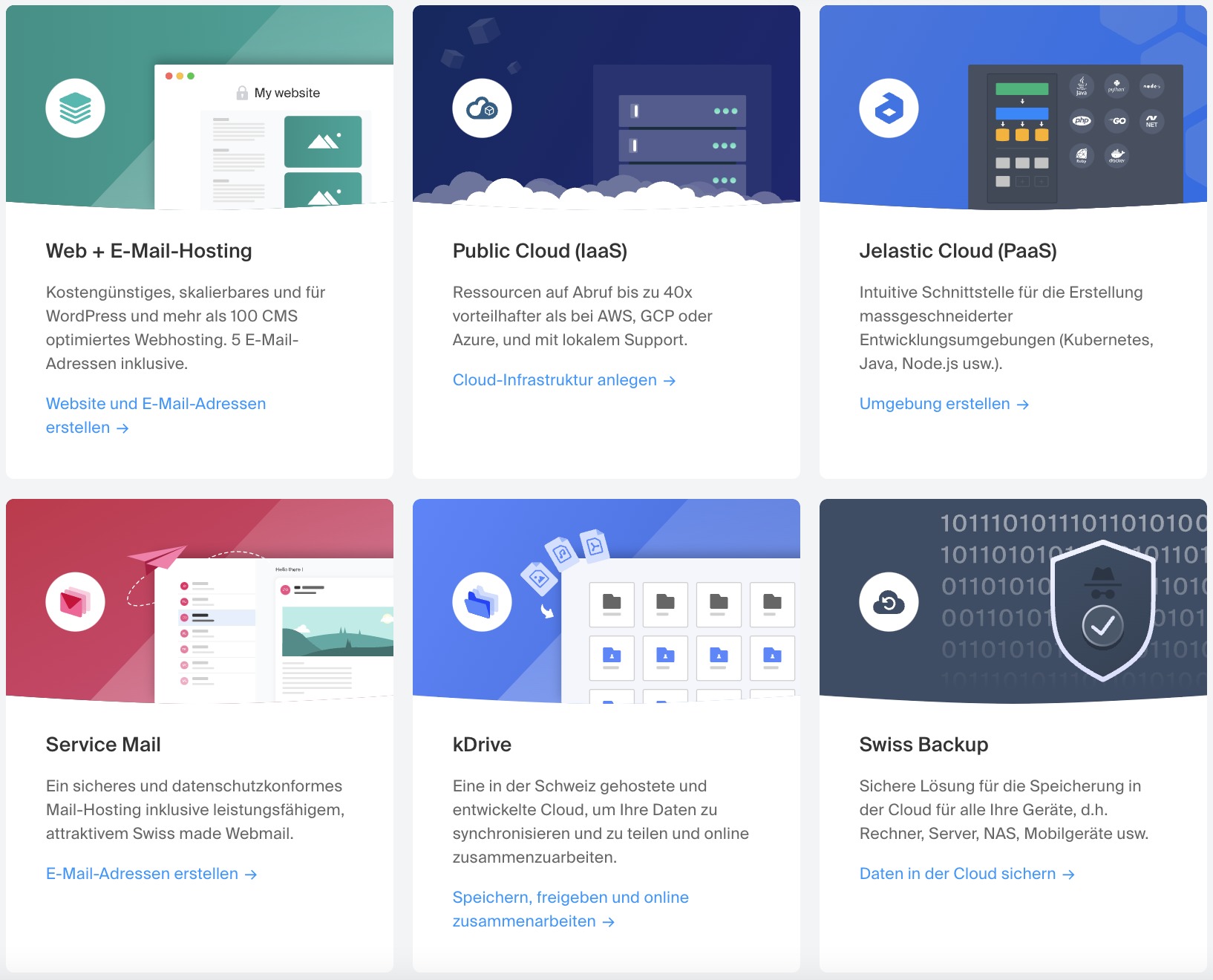
Task: Click the shield with checkmark in Swiss Backup
Action: click(x=1103, y=610)
